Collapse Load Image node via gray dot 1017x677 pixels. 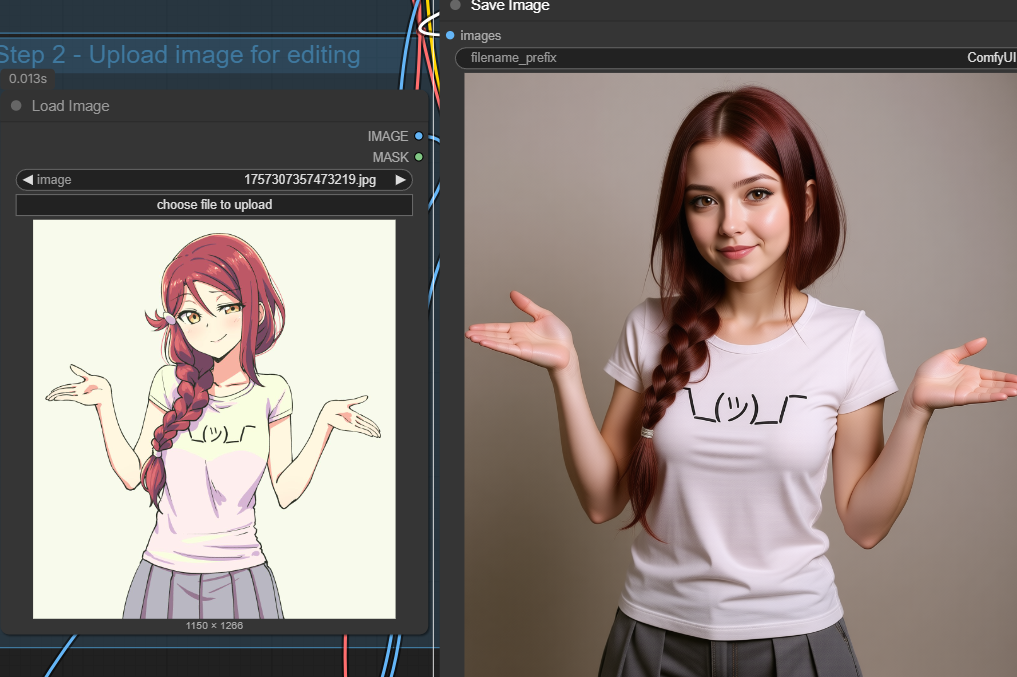click(x=16, y=106)
